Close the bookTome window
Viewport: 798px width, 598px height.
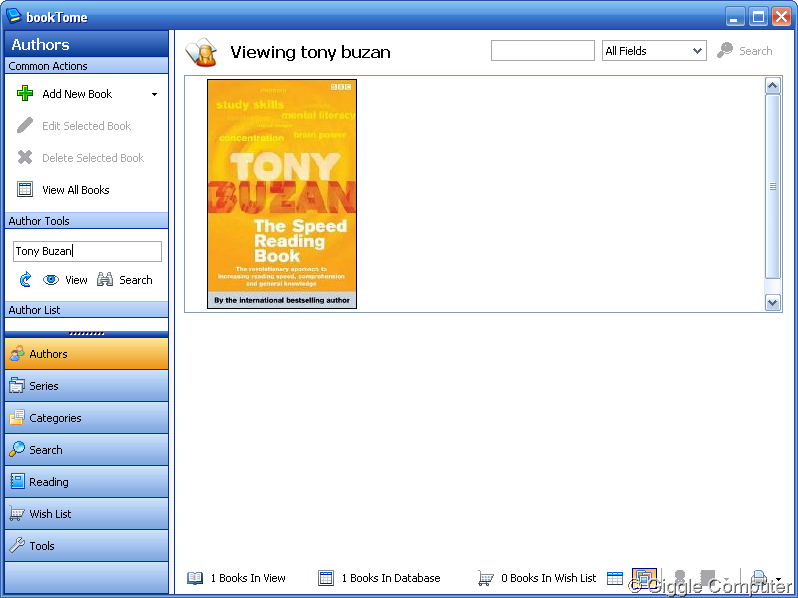(x=781, y=17)
